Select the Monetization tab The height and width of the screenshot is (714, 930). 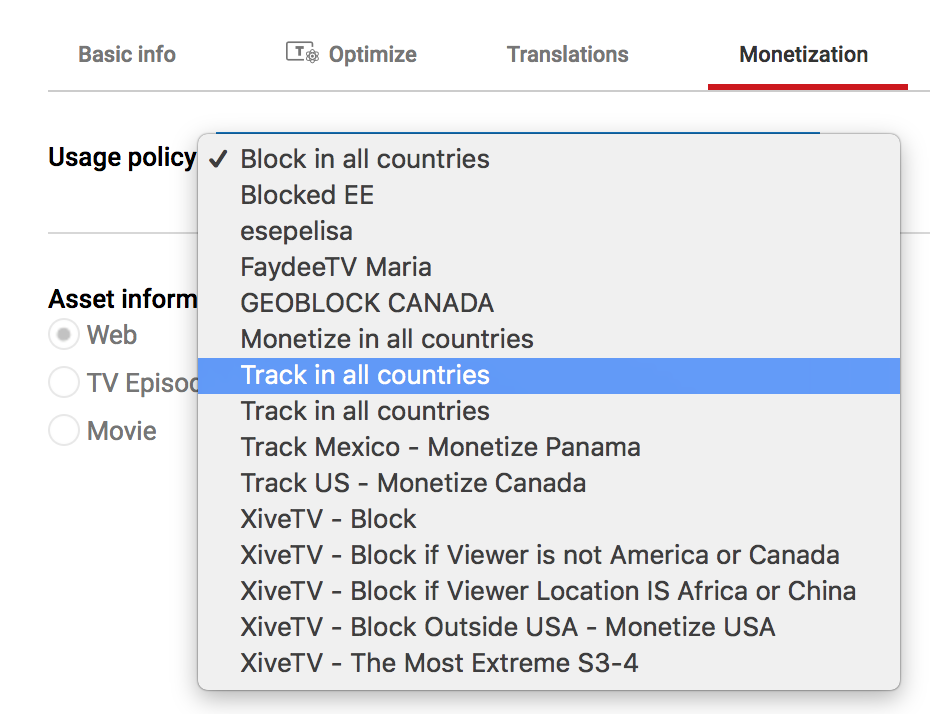coord(803,55)
